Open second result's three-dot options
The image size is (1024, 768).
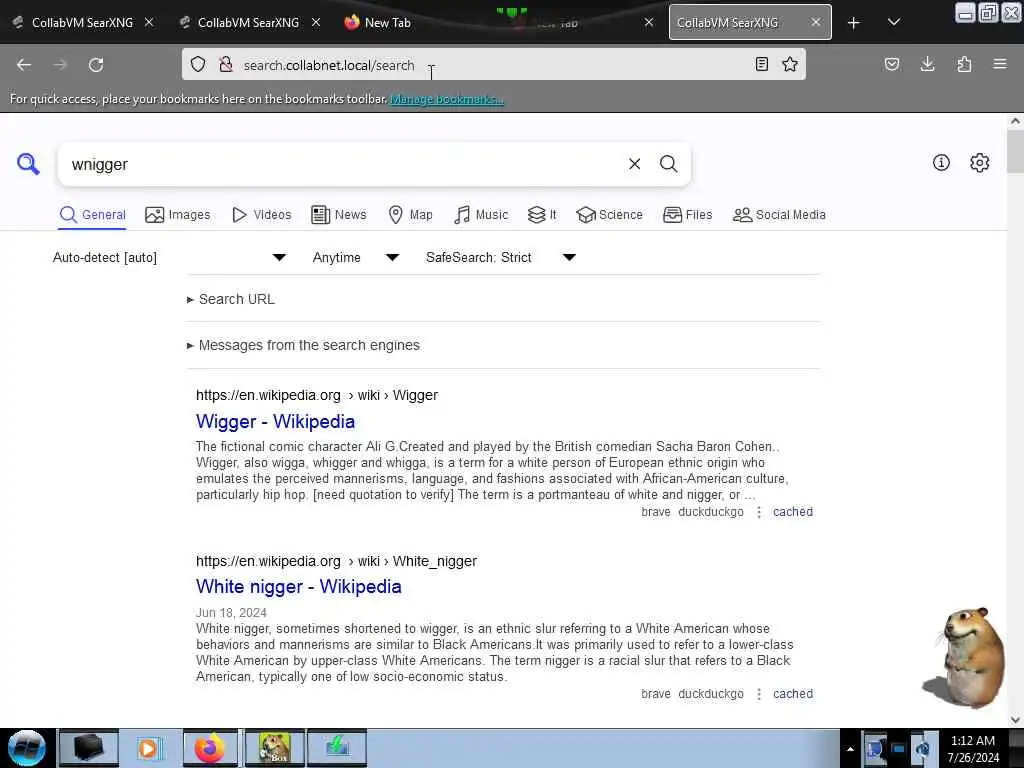[758, 694]
